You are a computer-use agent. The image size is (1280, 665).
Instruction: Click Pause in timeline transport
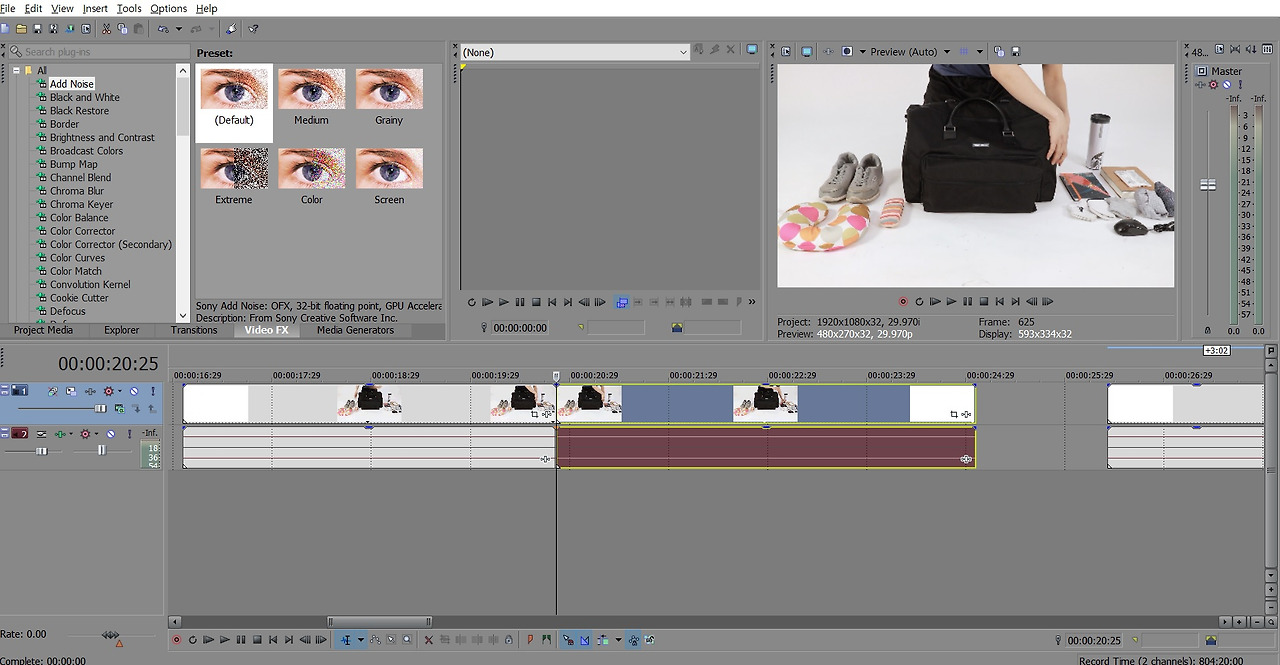[241, 640]
